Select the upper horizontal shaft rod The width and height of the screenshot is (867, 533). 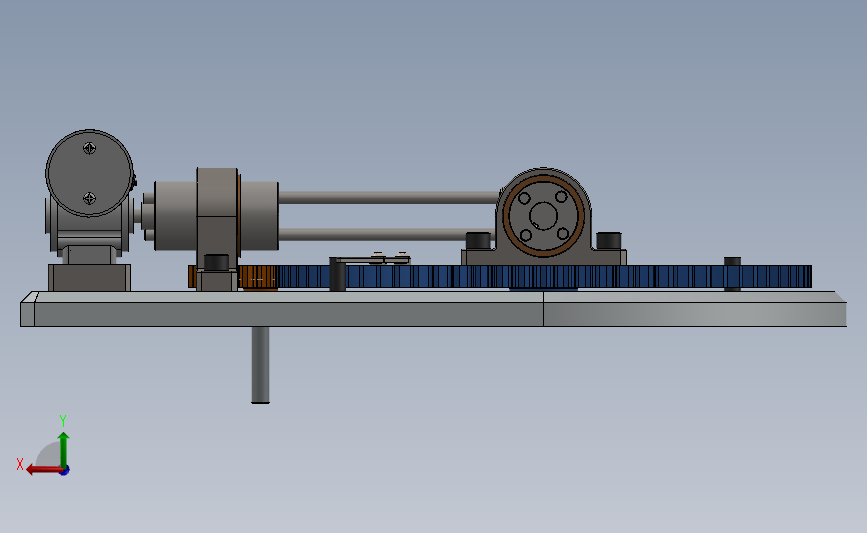click(389, 197)
